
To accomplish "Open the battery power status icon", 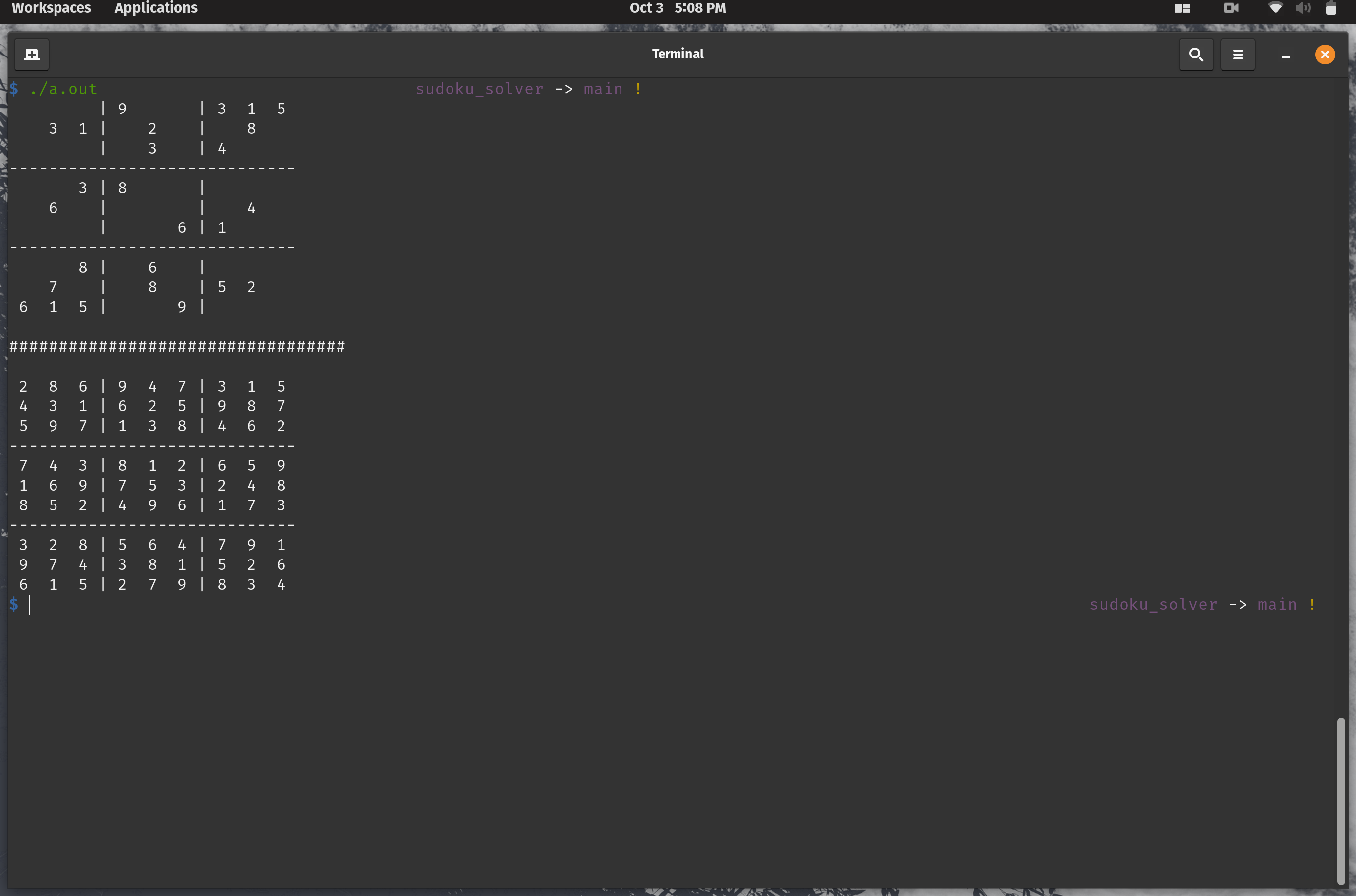I will coord(1331,8).
